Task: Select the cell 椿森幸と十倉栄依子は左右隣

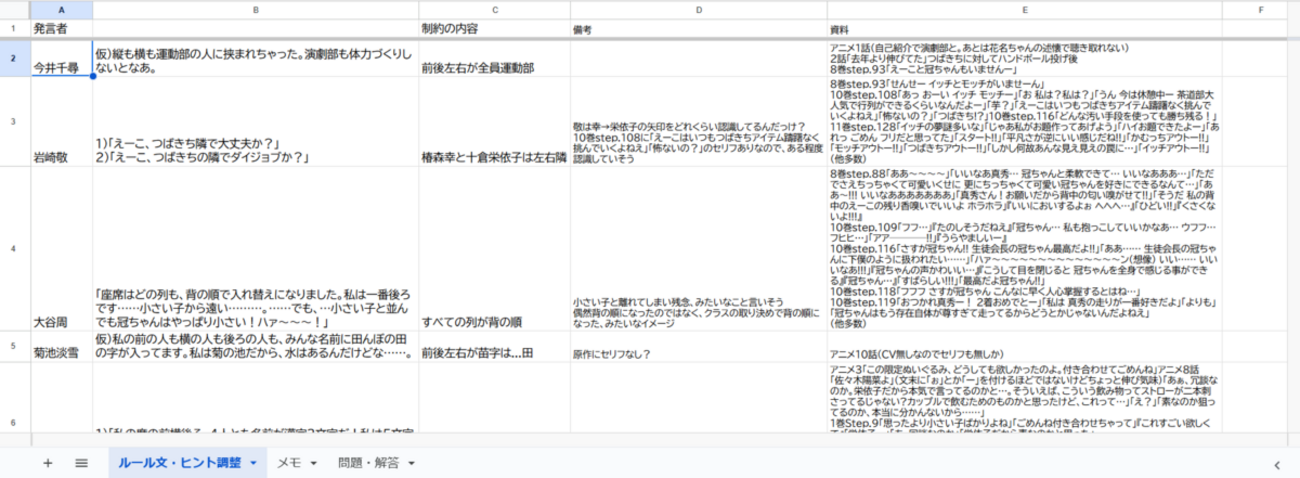Action: [494, 122]
